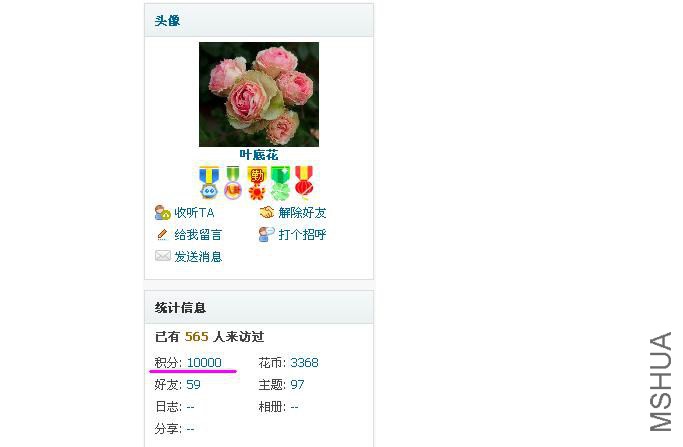This screenshot has width=683, height=447.
Task: Click the speech bubble icon for 打个招呼
Action: coord(267,234)
